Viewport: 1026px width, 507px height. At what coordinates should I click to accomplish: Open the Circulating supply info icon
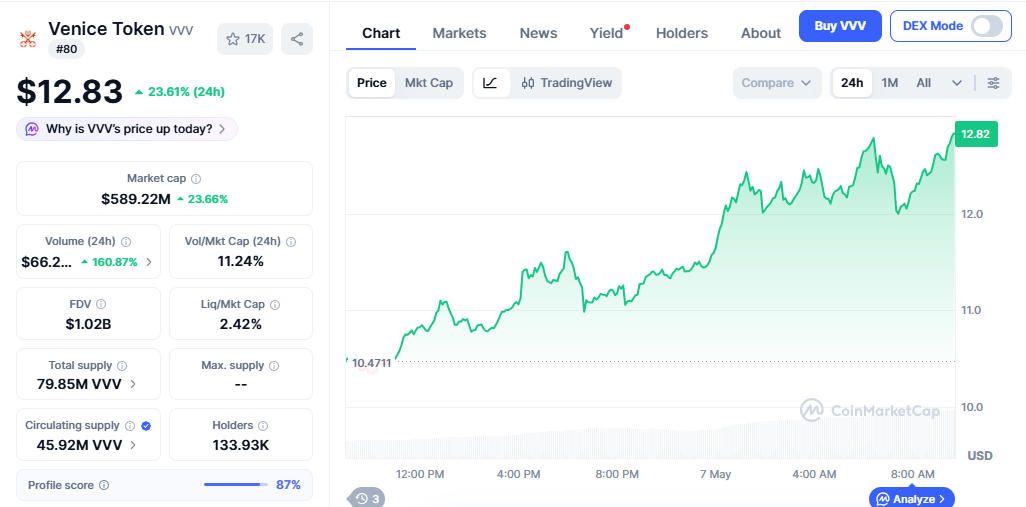click(x=130, y=426)
